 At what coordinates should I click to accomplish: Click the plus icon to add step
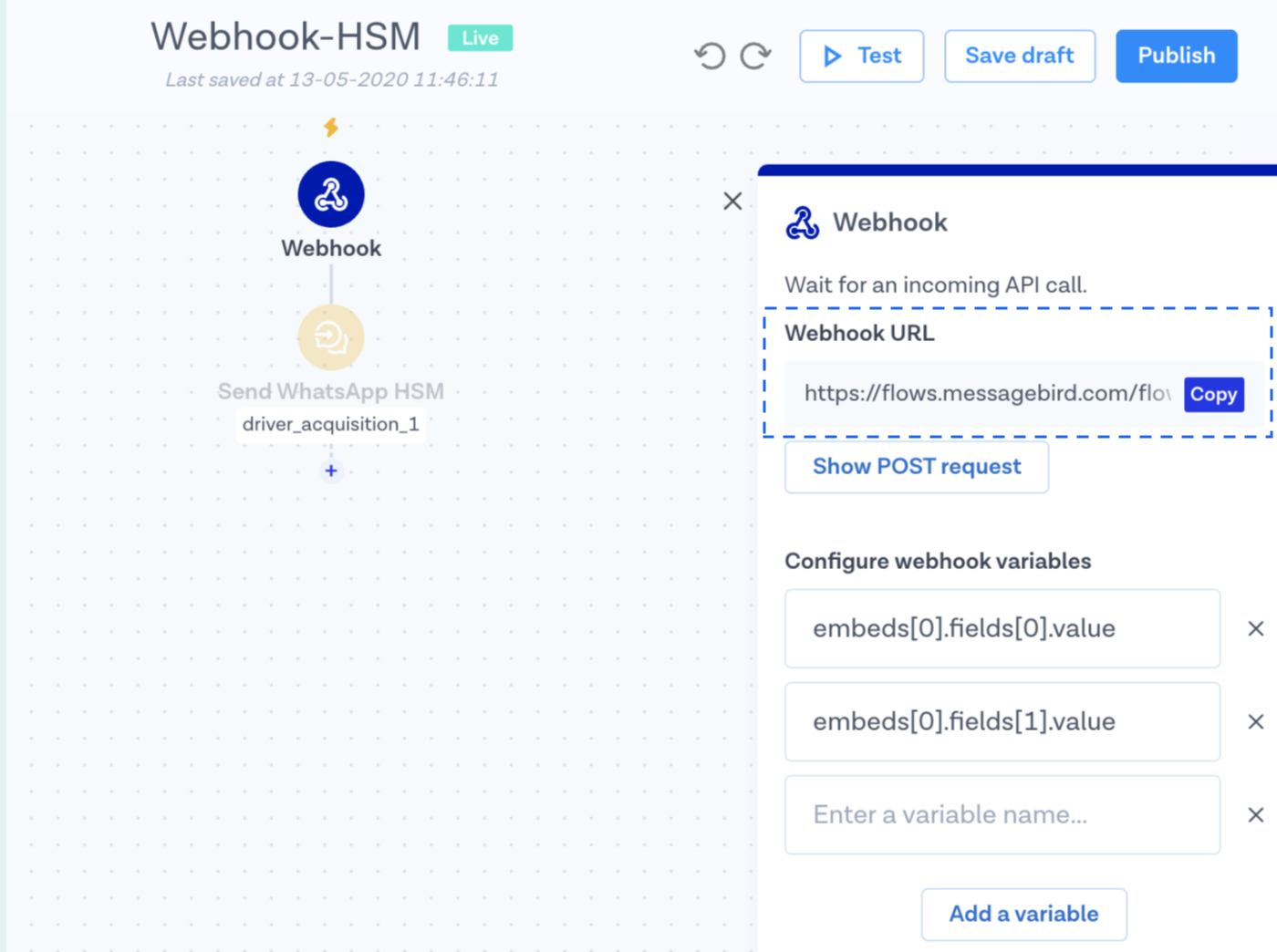tap(331, 471)
